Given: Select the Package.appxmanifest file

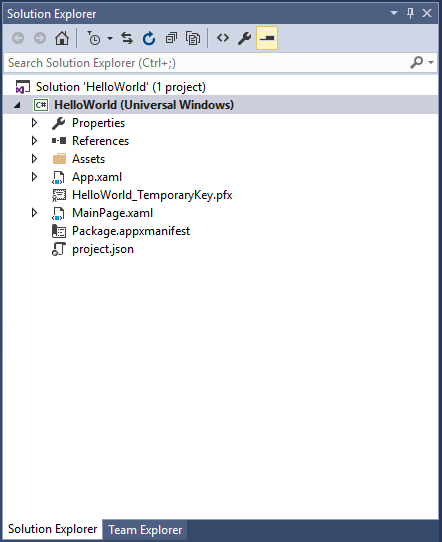Looking at the screenshot, I should tap(131, 231).
